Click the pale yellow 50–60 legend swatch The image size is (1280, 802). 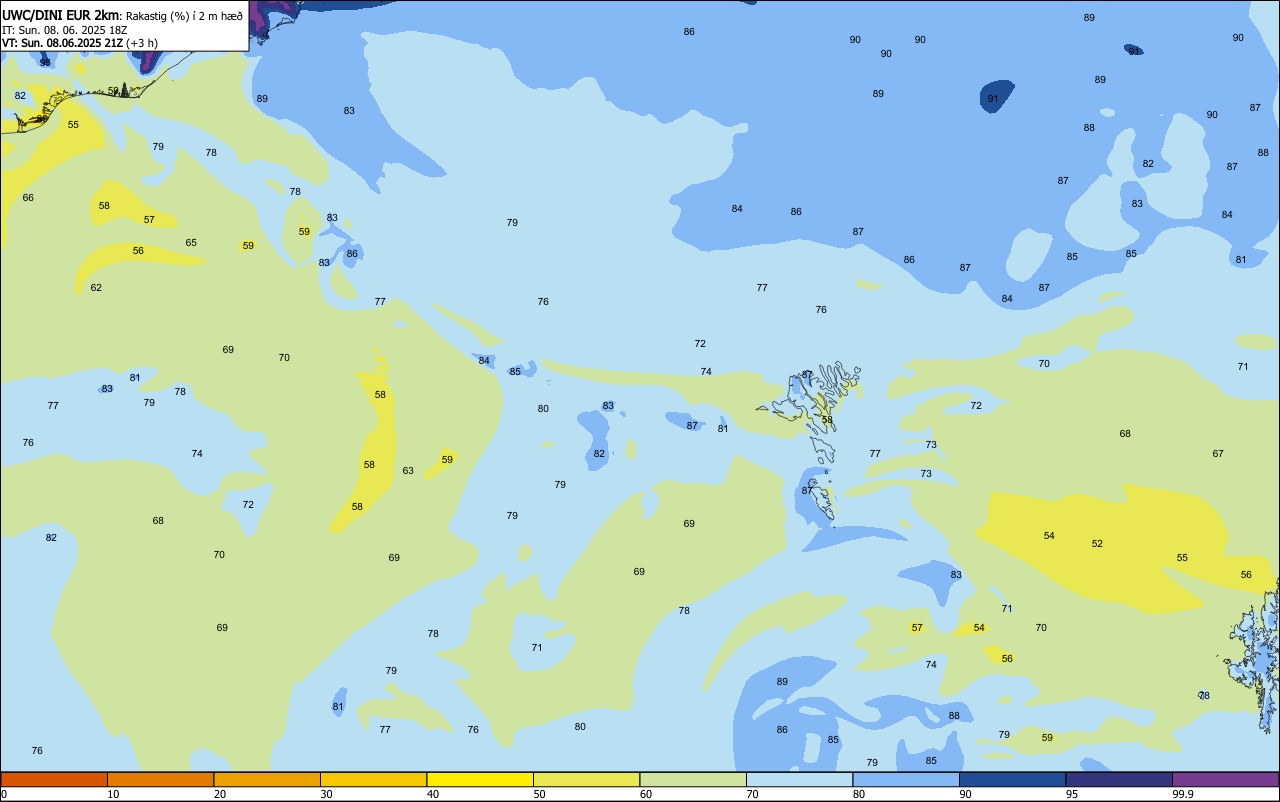click(x=586, y=779)
